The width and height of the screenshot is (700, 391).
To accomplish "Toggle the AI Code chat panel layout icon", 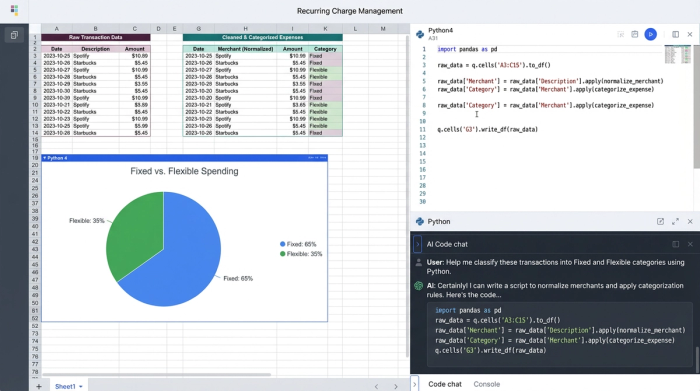I will (675, 244).
